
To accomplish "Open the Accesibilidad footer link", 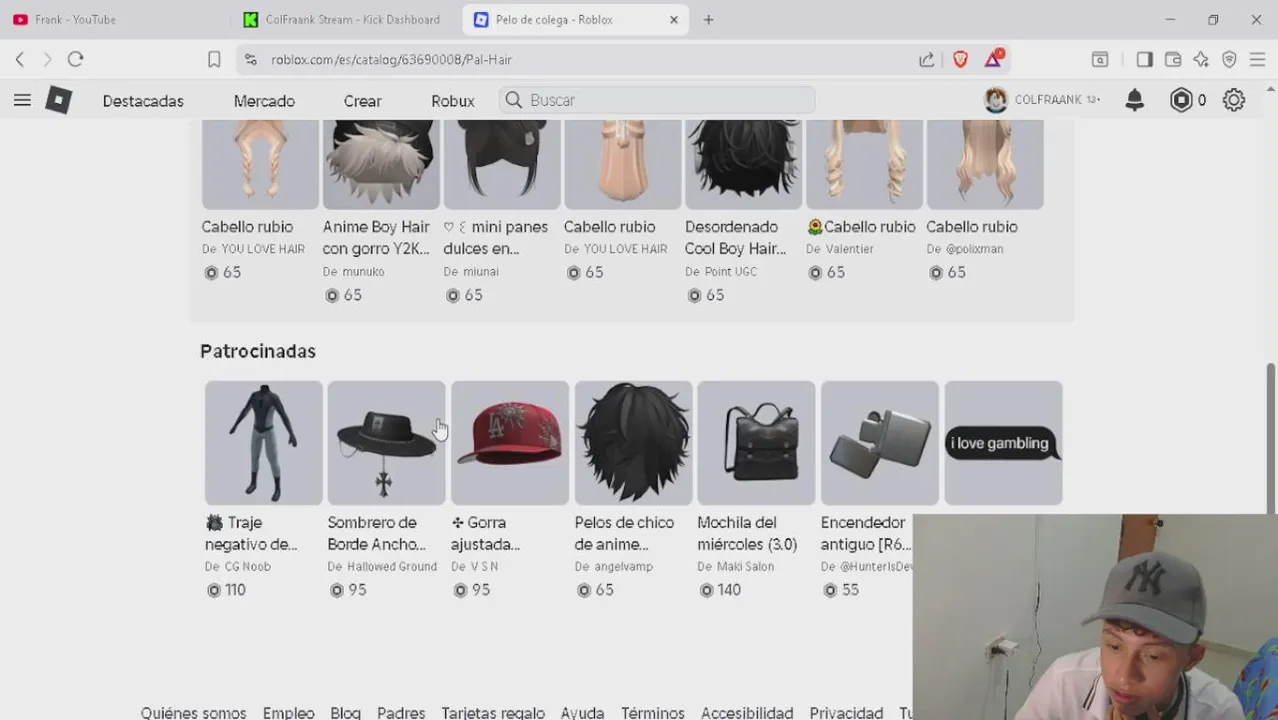I will click(x=747, y=712).
